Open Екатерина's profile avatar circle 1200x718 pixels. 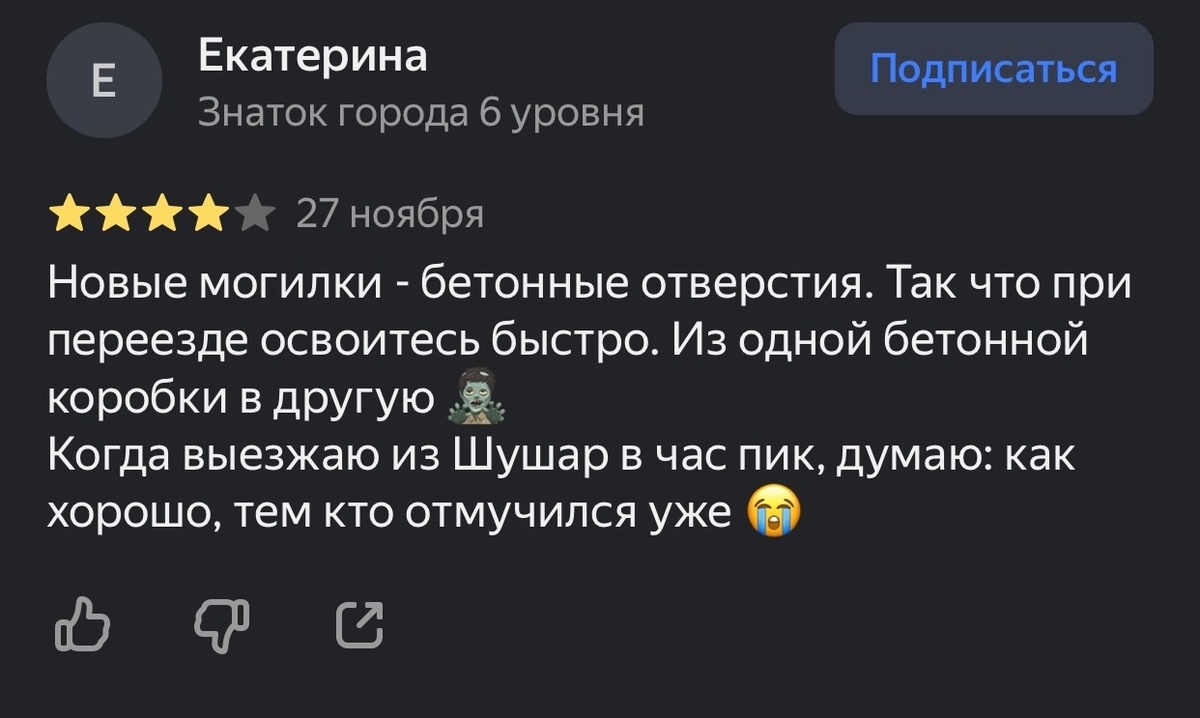click(104, 81)
